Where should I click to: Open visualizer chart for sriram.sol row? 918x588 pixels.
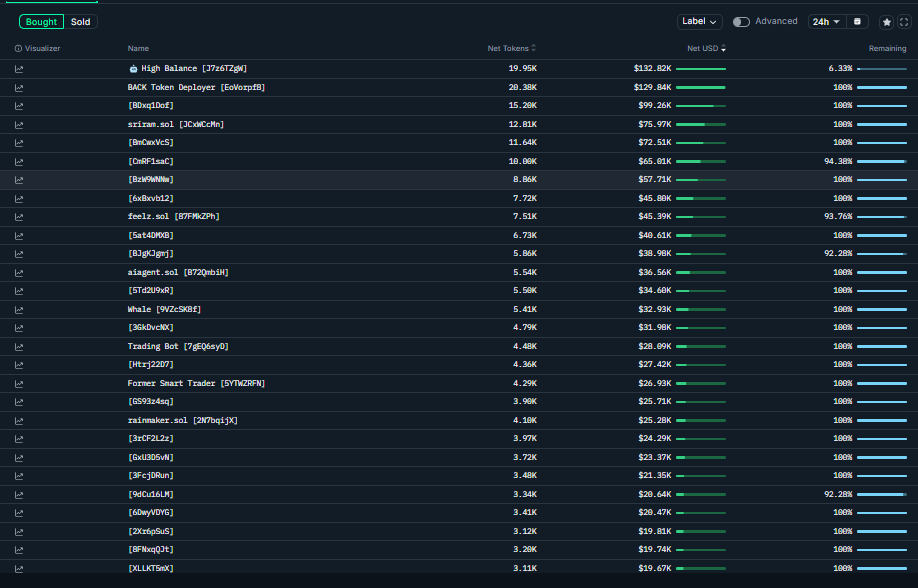19,125
